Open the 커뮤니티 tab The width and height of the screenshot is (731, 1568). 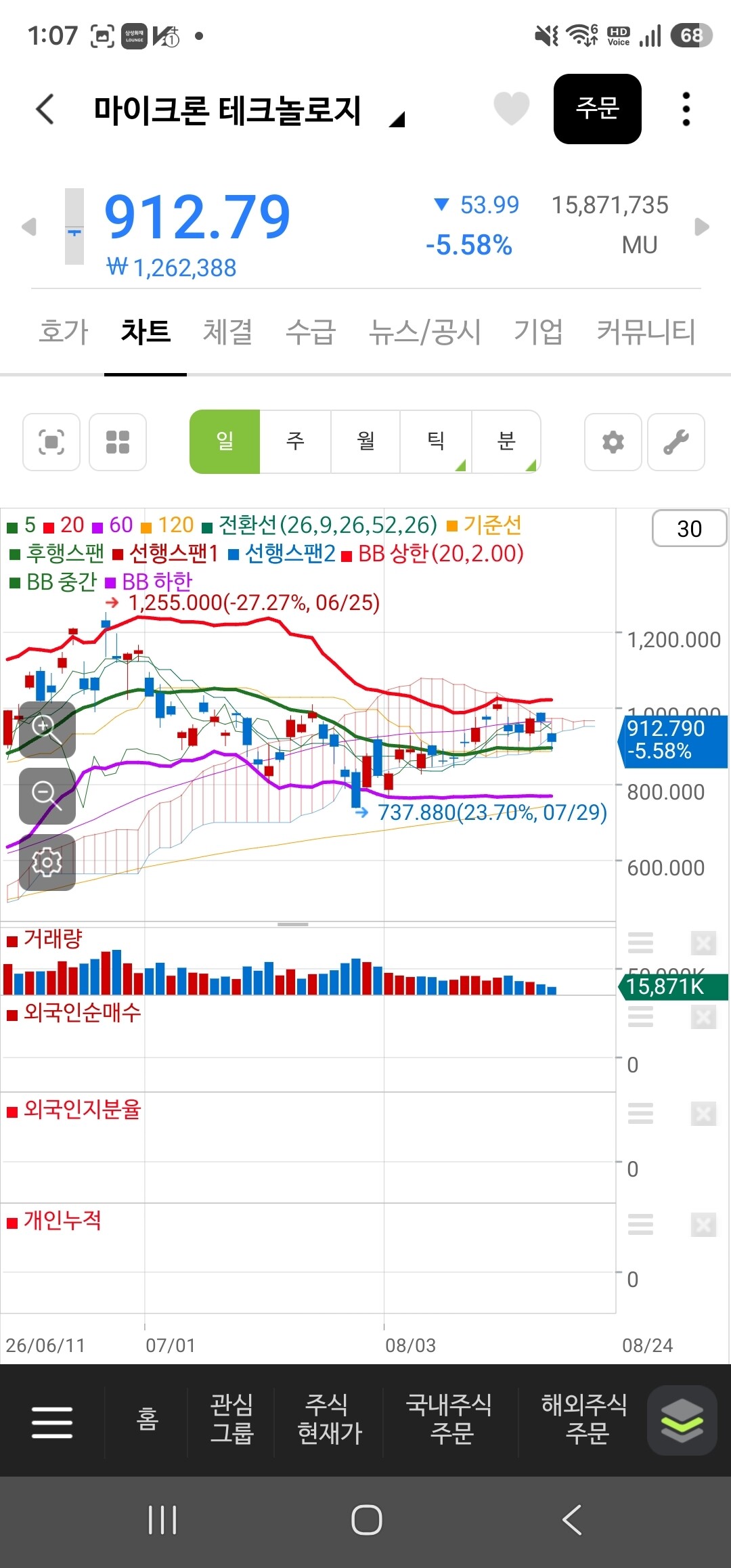click(x=646, y=332)
